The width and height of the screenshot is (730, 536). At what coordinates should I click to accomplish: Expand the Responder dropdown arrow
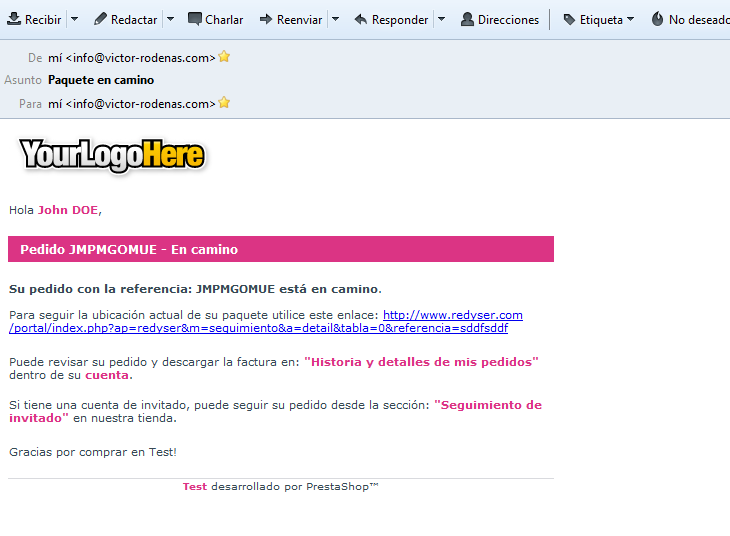[x=441, y=20]
